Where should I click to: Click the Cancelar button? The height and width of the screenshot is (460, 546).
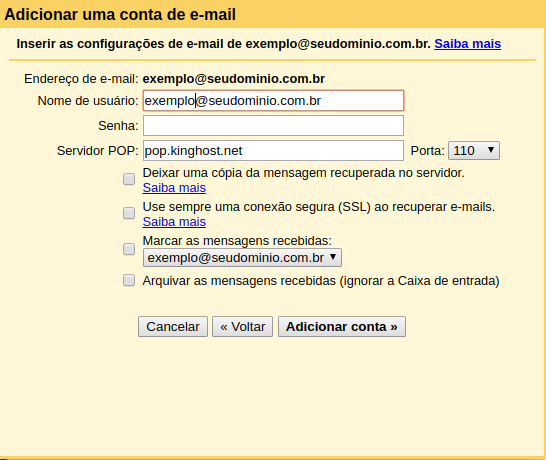[x=173, y=327]
